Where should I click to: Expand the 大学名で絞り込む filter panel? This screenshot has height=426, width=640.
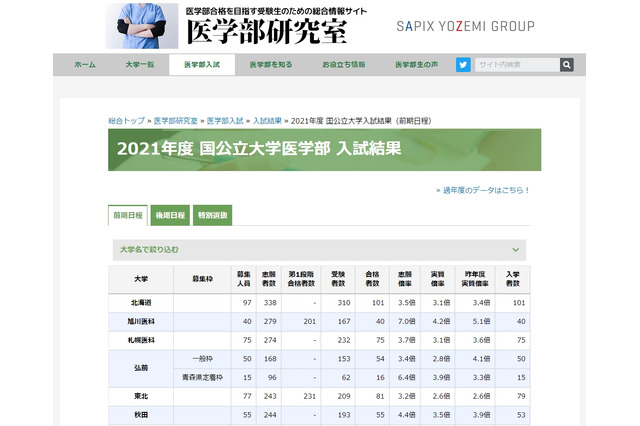pos(319,250)
